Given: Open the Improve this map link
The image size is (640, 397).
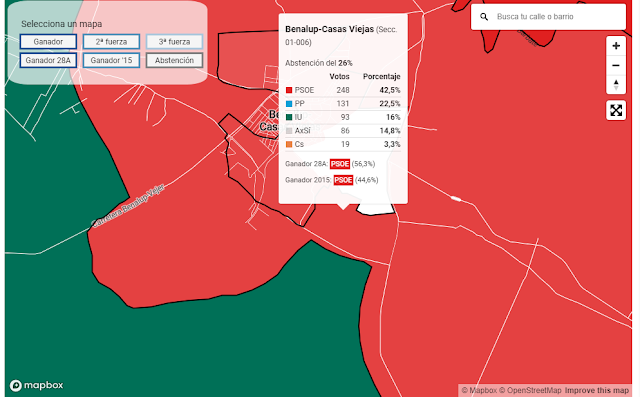Looking at the screenshot, I should tap(597, 390).
